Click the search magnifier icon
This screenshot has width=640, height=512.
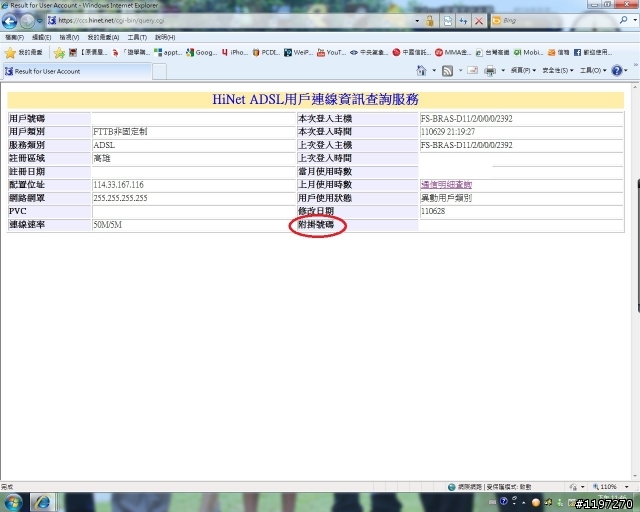click(623, 20)
